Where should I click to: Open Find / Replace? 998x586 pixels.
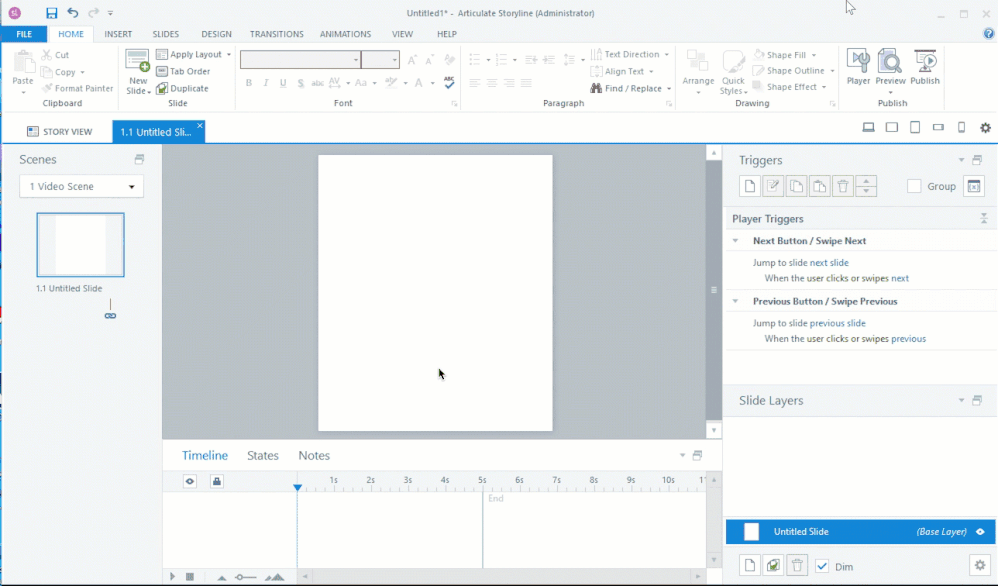pos(630,88)
